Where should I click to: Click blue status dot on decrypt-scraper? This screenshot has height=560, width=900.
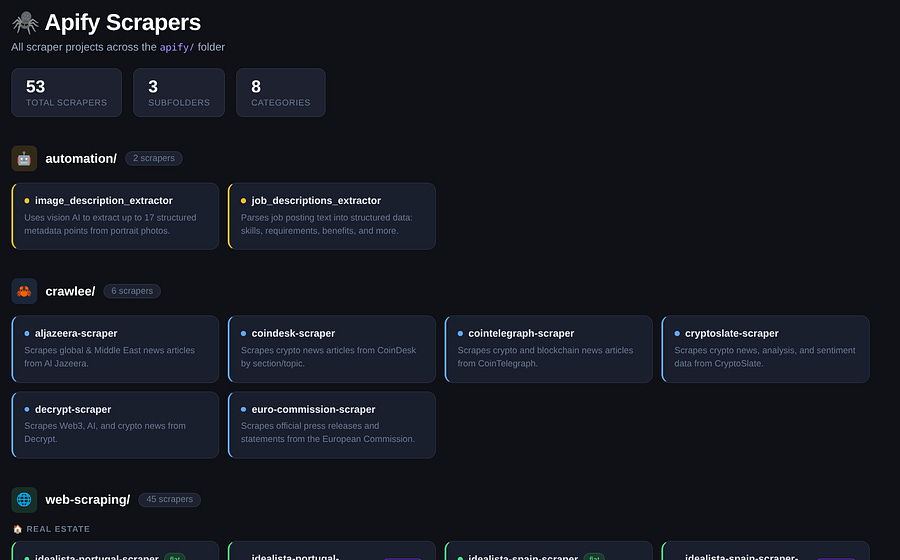click(x=27, y=410)
